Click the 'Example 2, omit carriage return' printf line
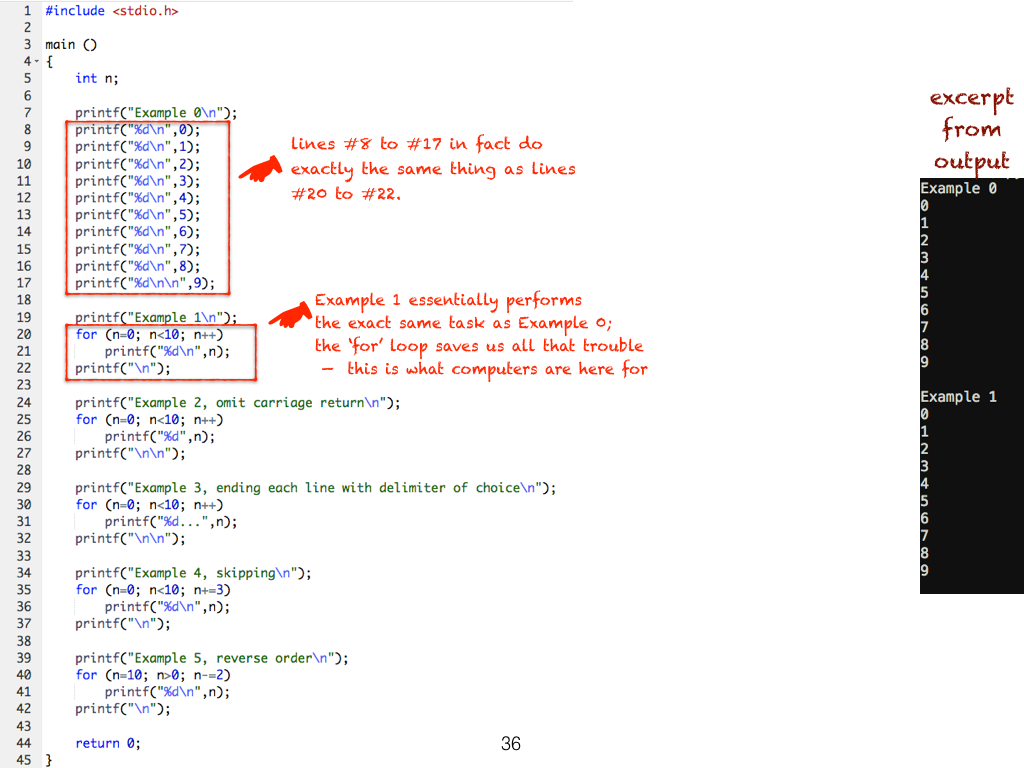Image resolution: width=1024 pixels, height=768 pixels. click(x=237, y=403)
